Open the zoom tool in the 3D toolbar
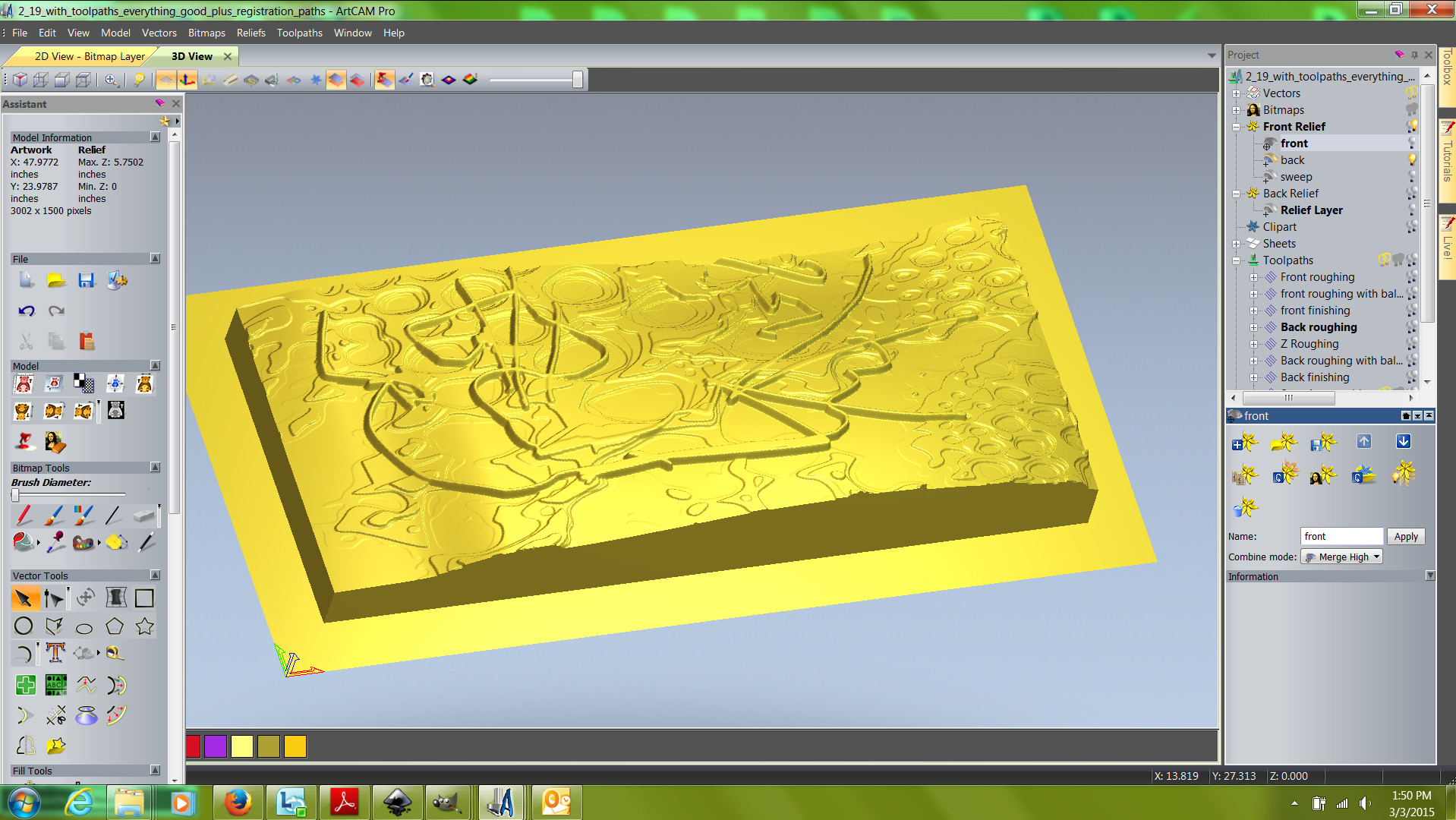The width and height of the screenshot is (1456, 820). pos(112,80)
